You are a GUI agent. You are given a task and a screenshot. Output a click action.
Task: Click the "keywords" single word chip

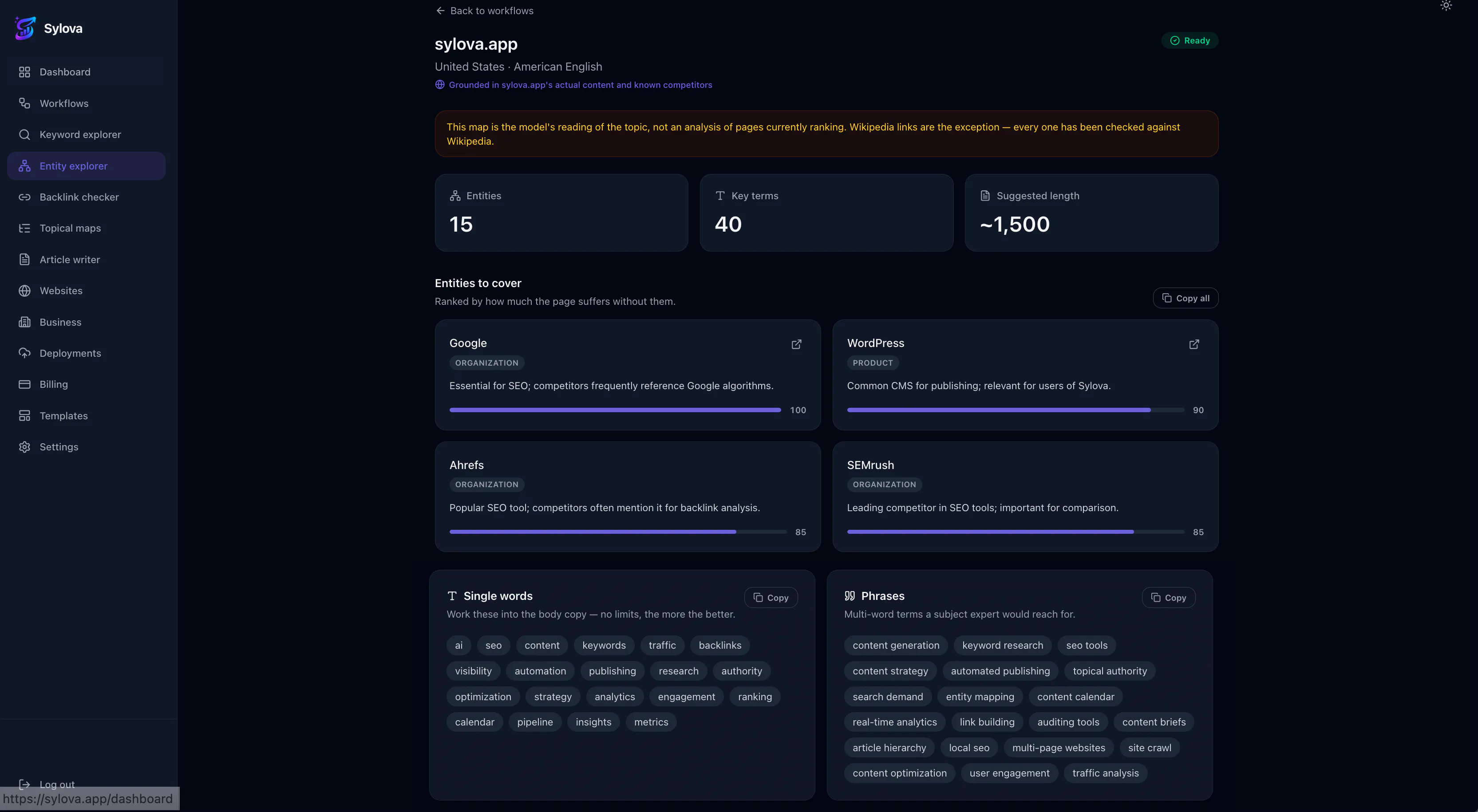[604, 645]
